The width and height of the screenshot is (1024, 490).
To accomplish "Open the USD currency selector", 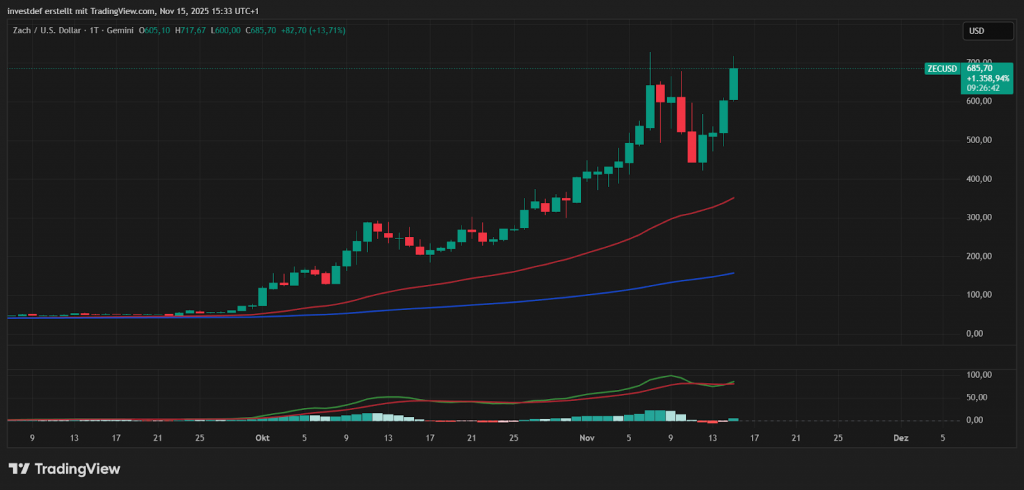I will pyautogui.click(x=976, y=31).
